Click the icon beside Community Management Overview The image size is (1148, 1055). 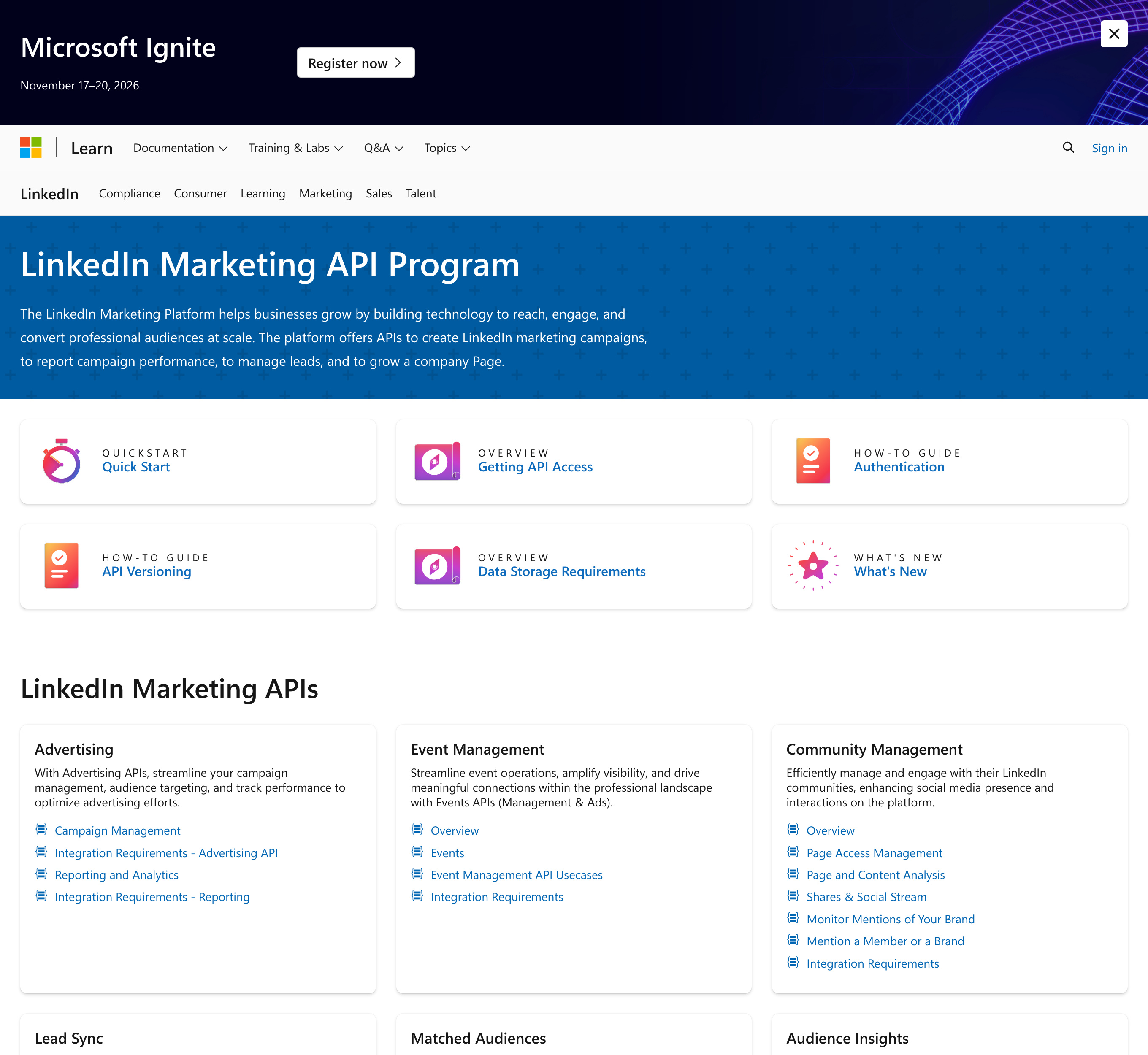click(x=793, y=830)
